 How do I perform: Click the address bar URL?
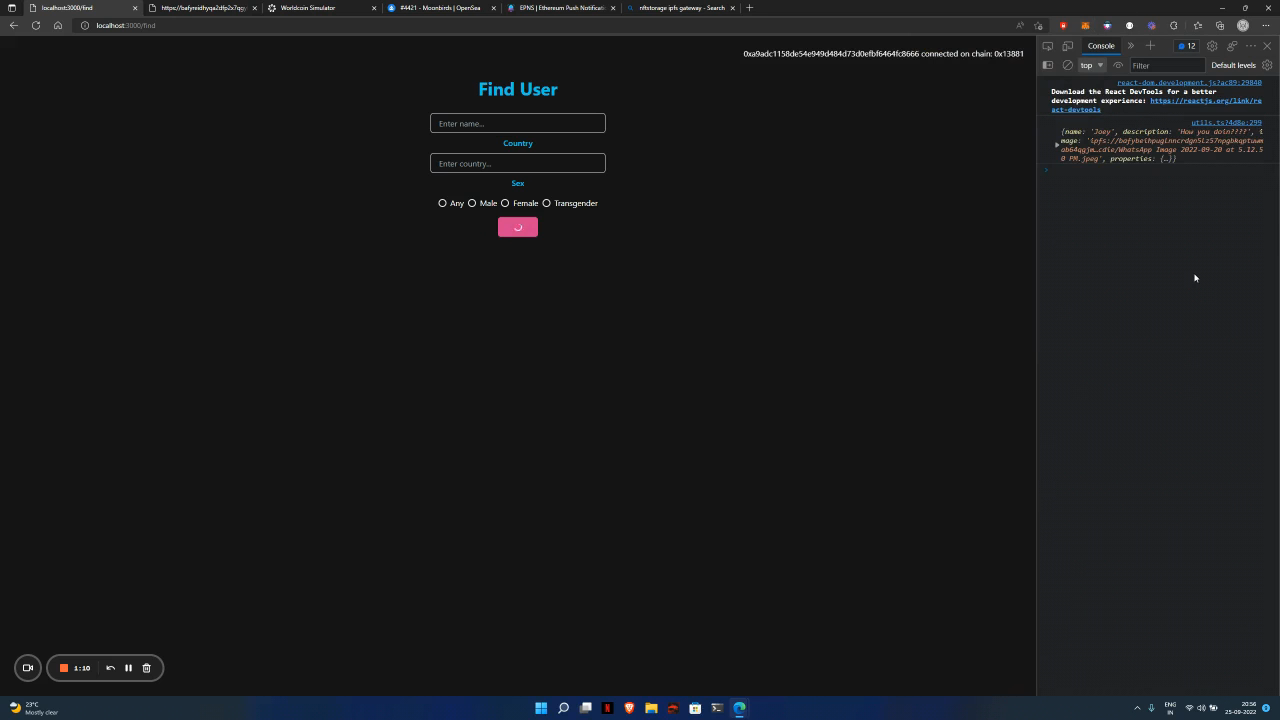click(x=126, y=25)
